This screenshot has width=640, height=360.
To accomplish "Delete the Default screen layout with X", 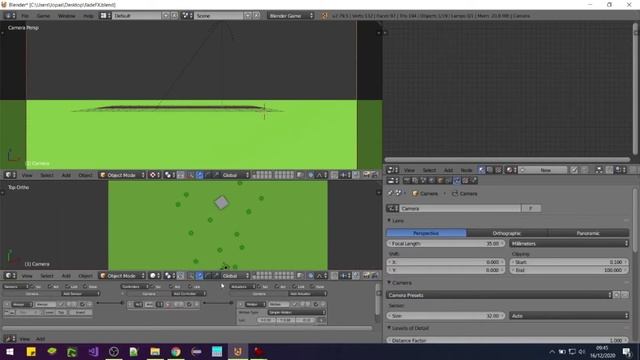I will [x=174, y=16].
